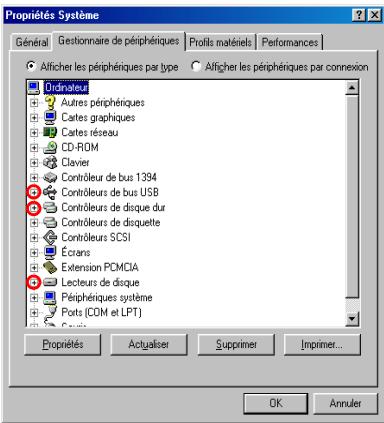This screenshot has width=384, height=423.
Task: Confirm with the OK button
Action: click(x=276, y=403)
